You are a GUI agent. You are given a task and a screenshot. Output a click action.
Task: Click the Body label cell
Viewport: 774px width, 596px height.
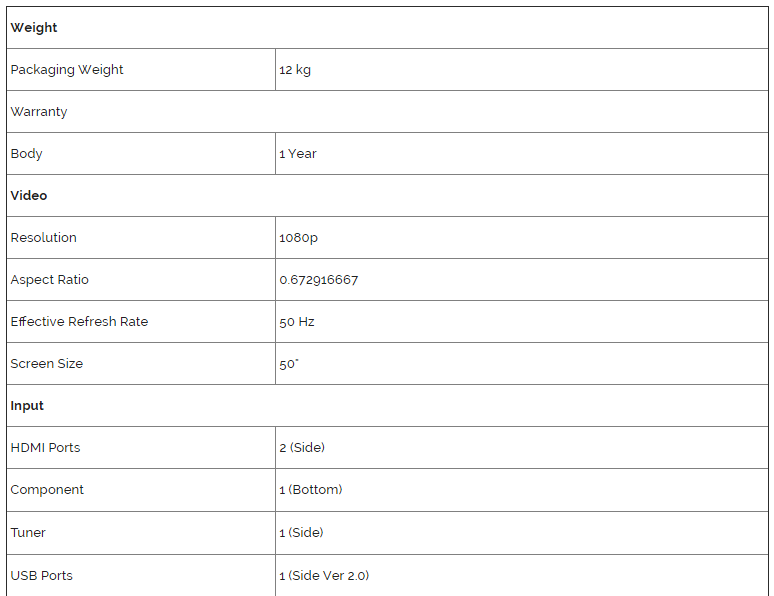27,154
